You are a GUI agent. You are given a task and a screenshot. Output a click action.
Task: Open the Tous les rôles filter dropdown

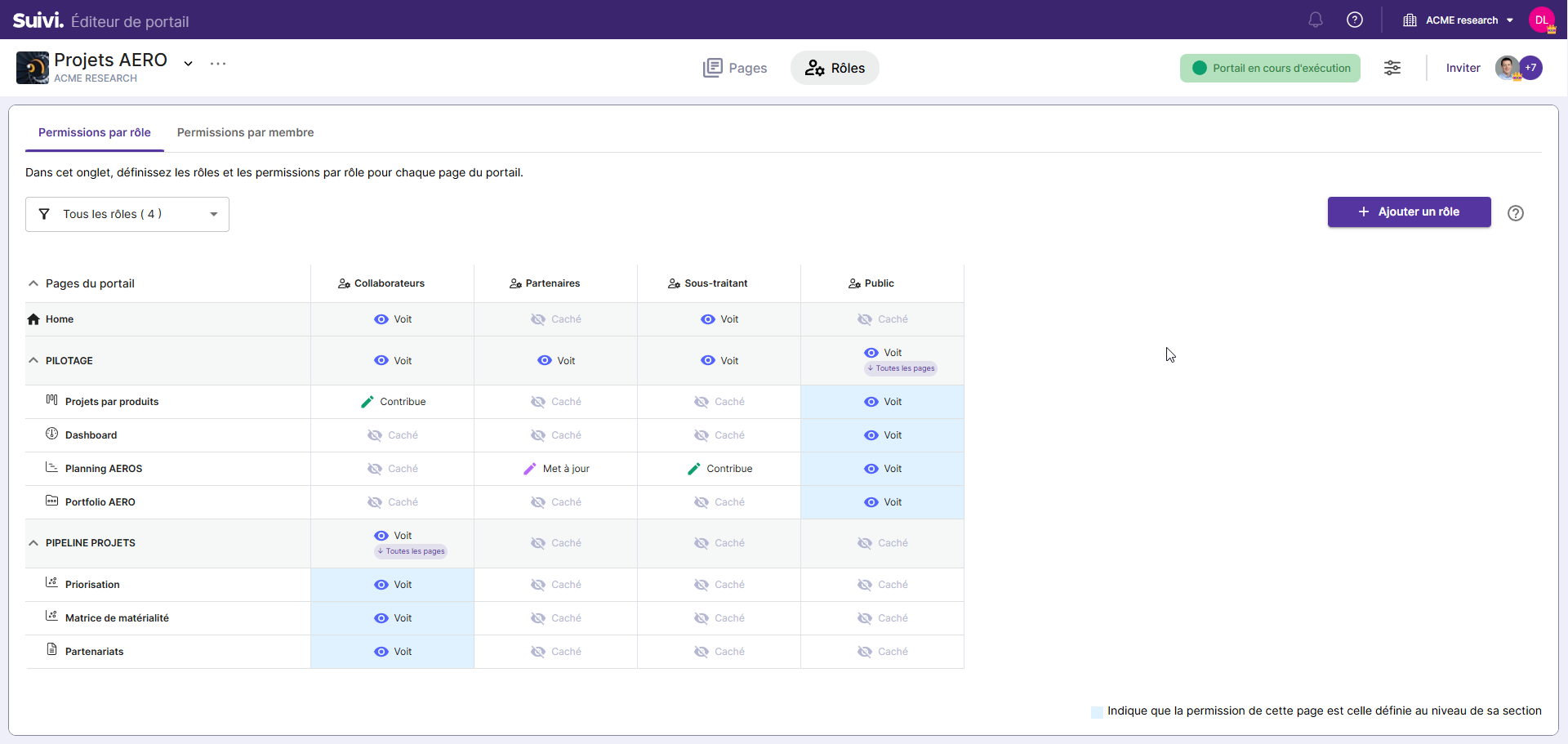coord(127,214)
